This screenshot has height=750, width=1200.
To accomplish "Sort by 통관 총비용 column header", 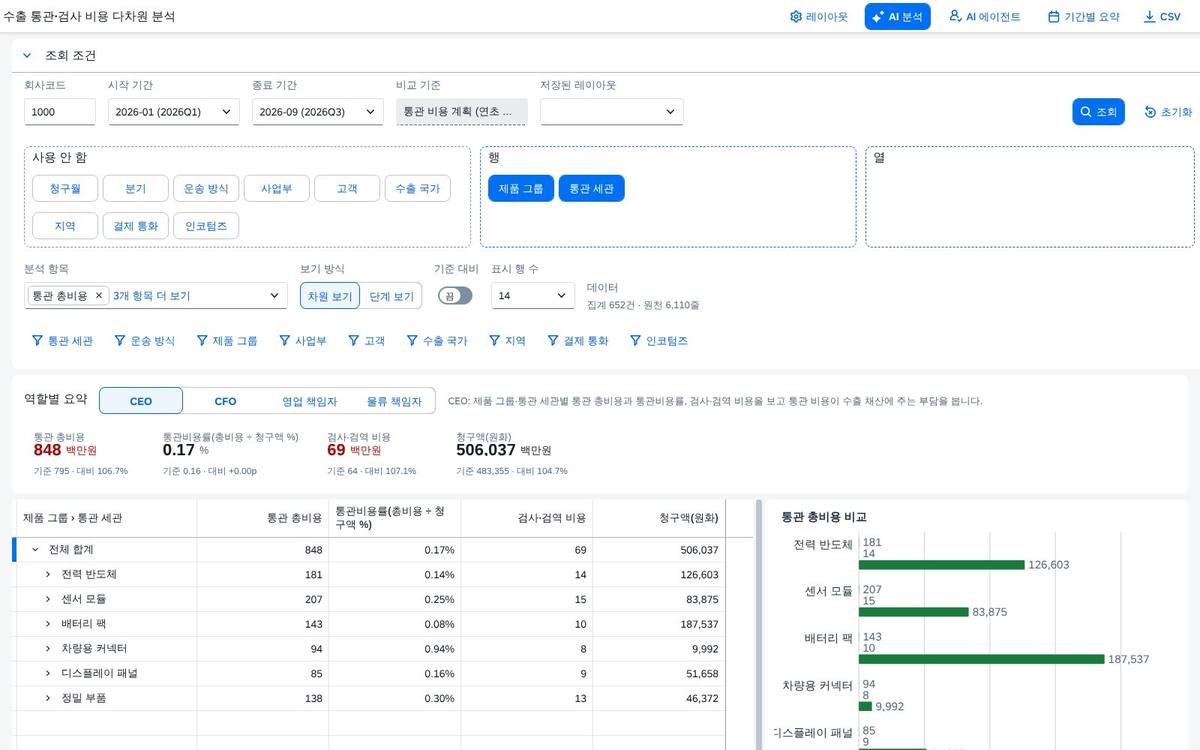I will [263, 518].
